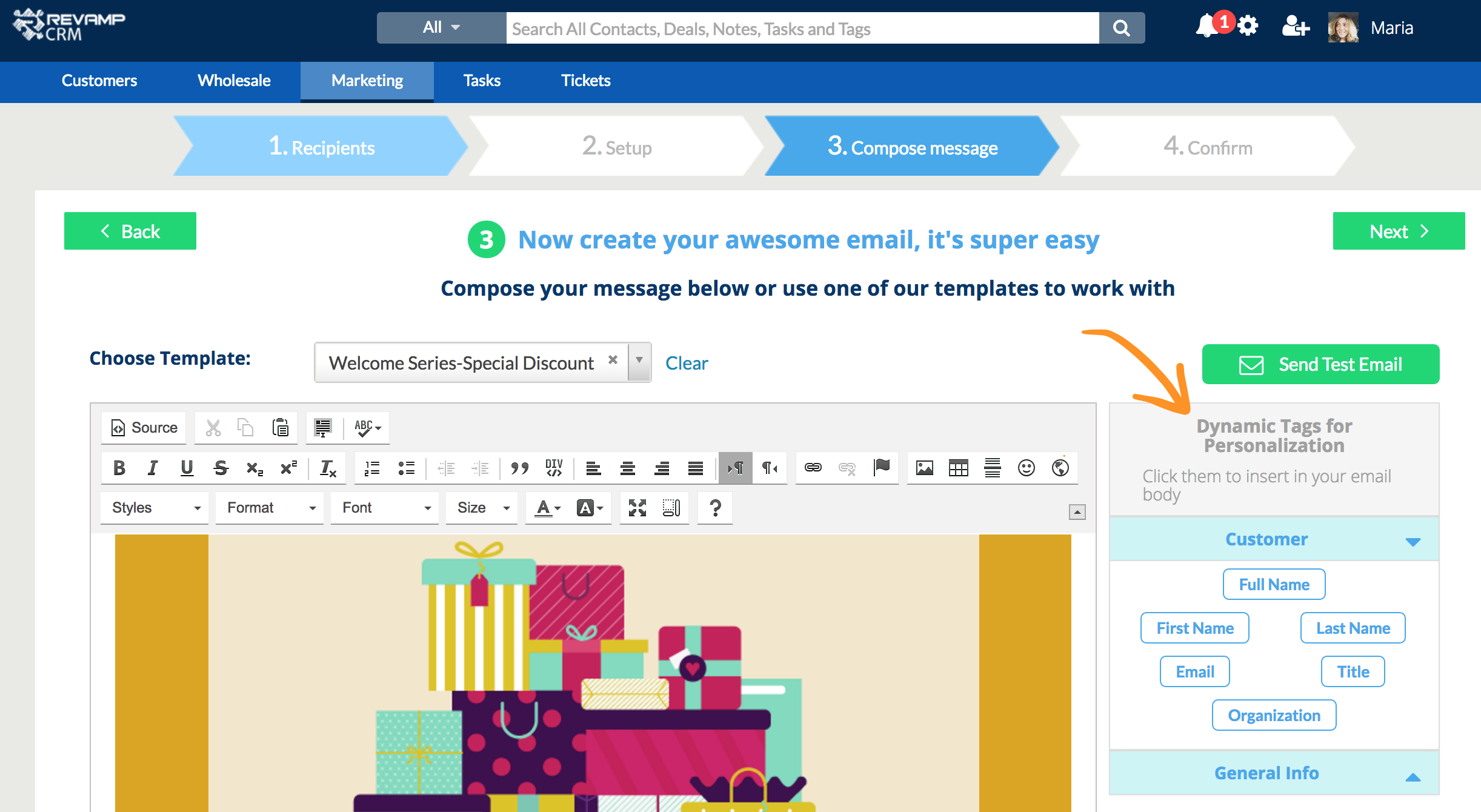Go to the Recipients step
Screen dimensions: 1481x812
coord(321,147)
